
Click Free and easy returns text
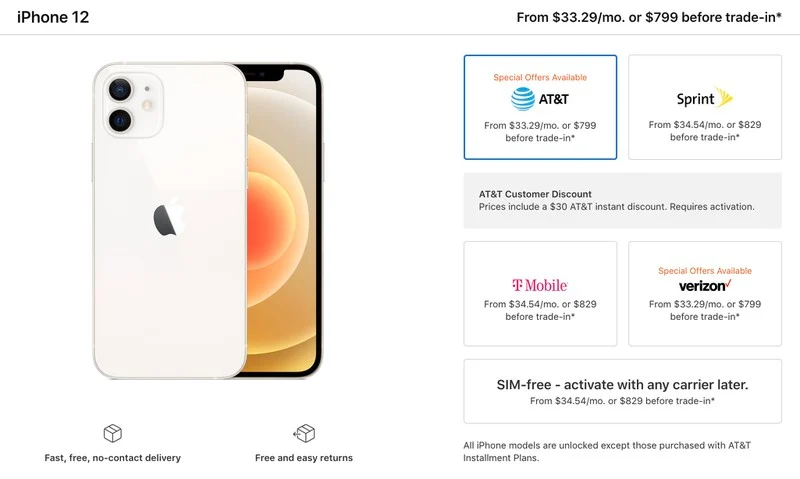pyautogui.click(x=304, y=458)
